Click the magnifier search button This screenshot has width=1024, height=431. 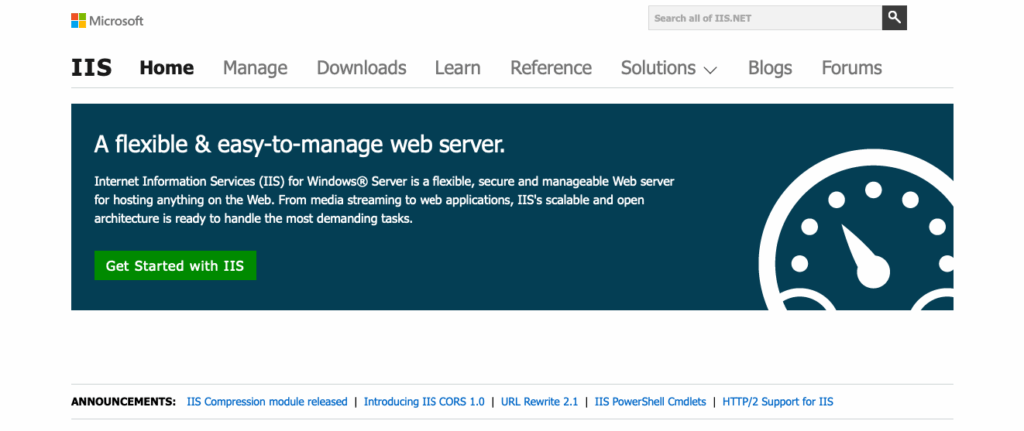coord(894,18)
